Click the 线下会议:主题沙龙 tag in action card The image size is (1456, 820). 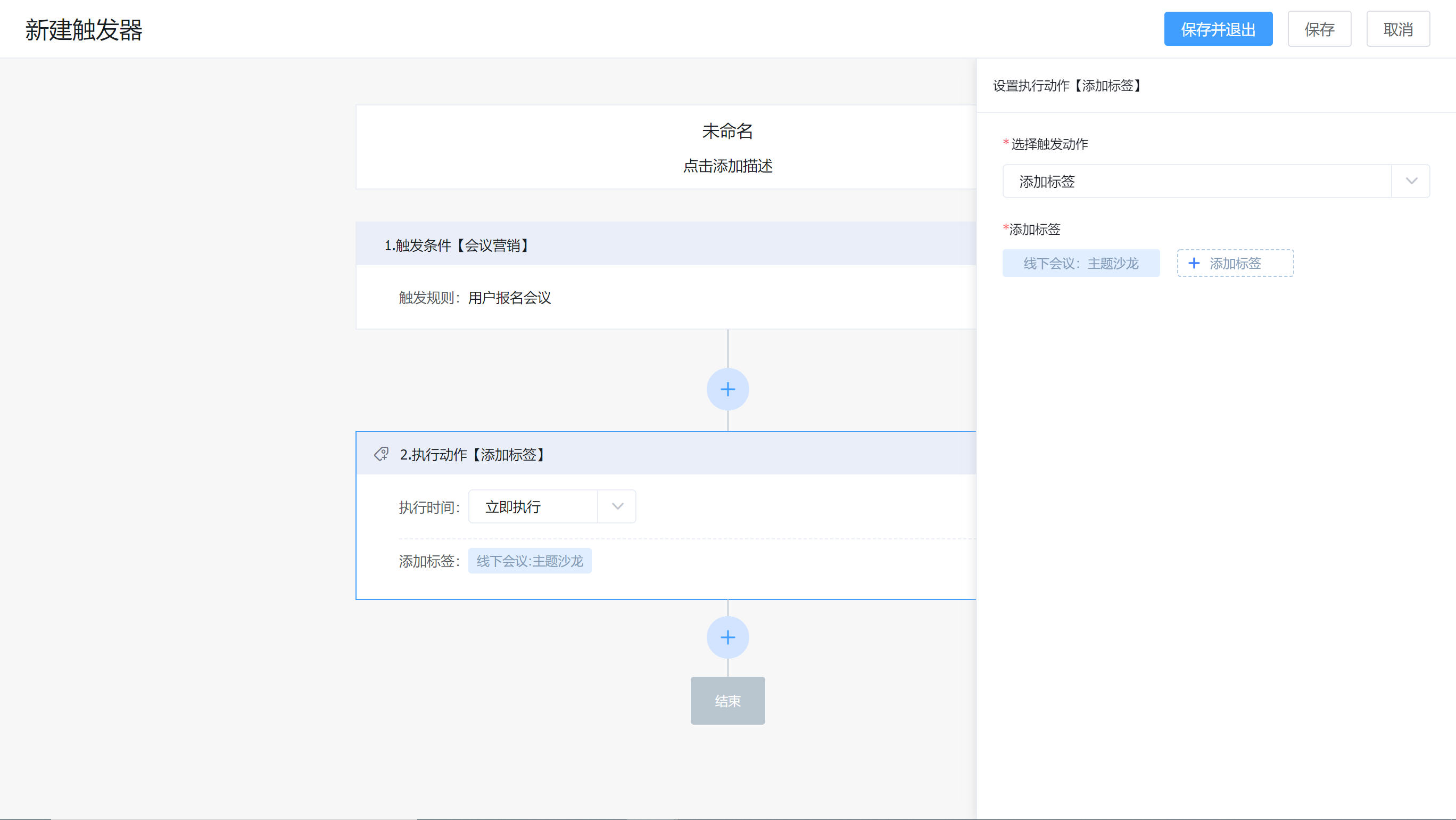click(x=530, y=561)
